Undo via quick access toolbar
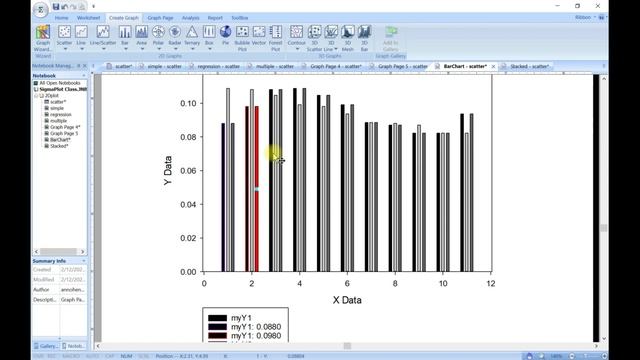This screenshot has height=360, width=640. pos(64,7)
